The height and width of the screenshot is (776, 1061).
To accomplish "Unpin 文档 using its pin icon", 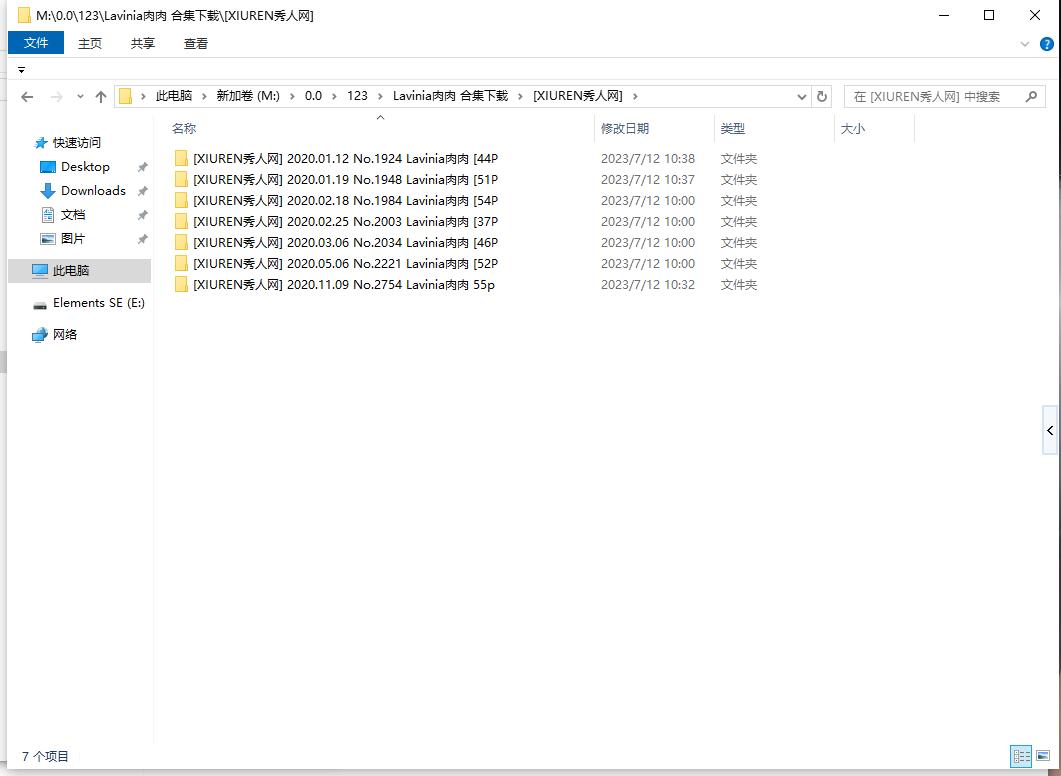I will click(142, 215).
